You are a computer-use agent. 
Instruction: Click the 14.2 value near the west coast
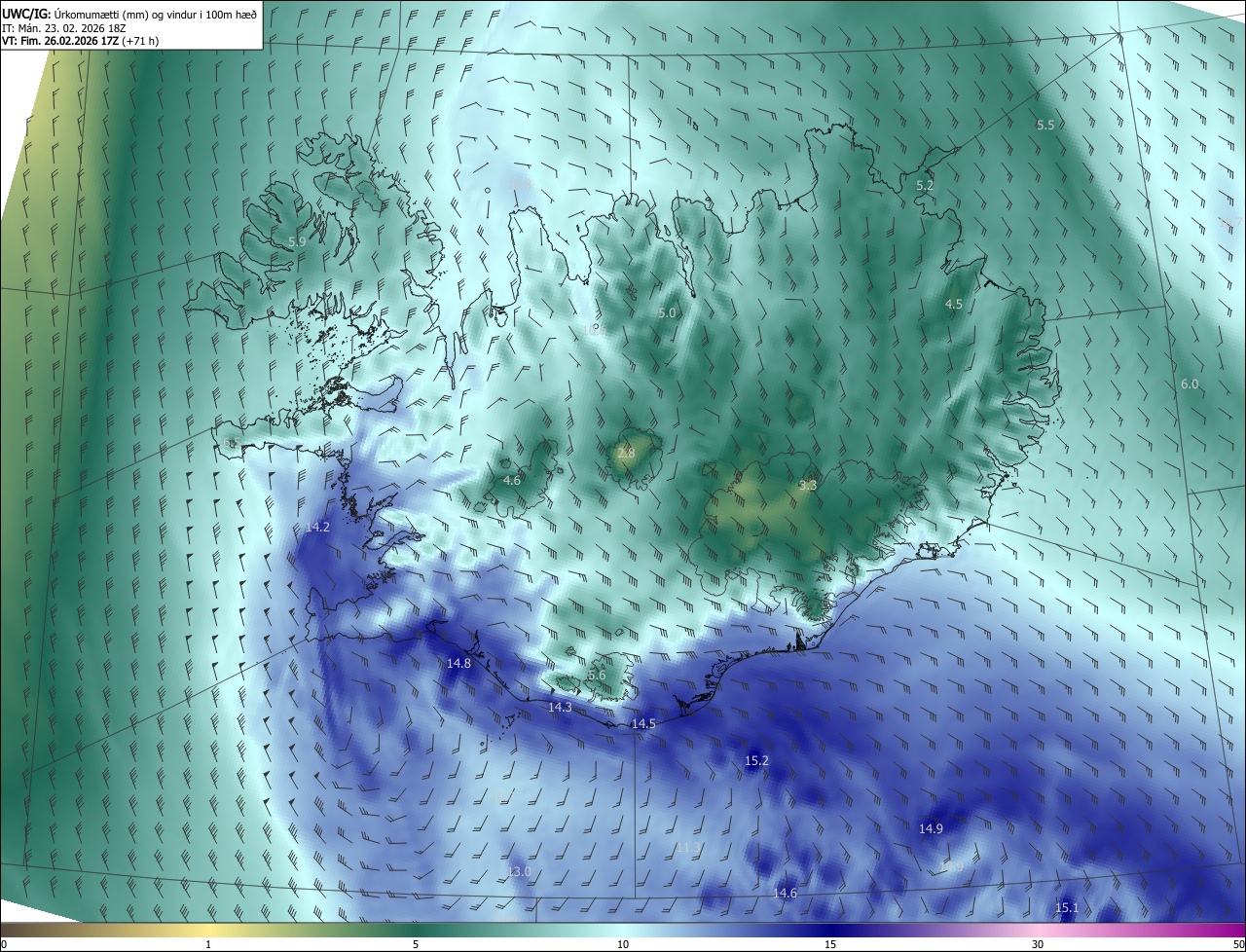pyautogui.click(x=317, y=527)
